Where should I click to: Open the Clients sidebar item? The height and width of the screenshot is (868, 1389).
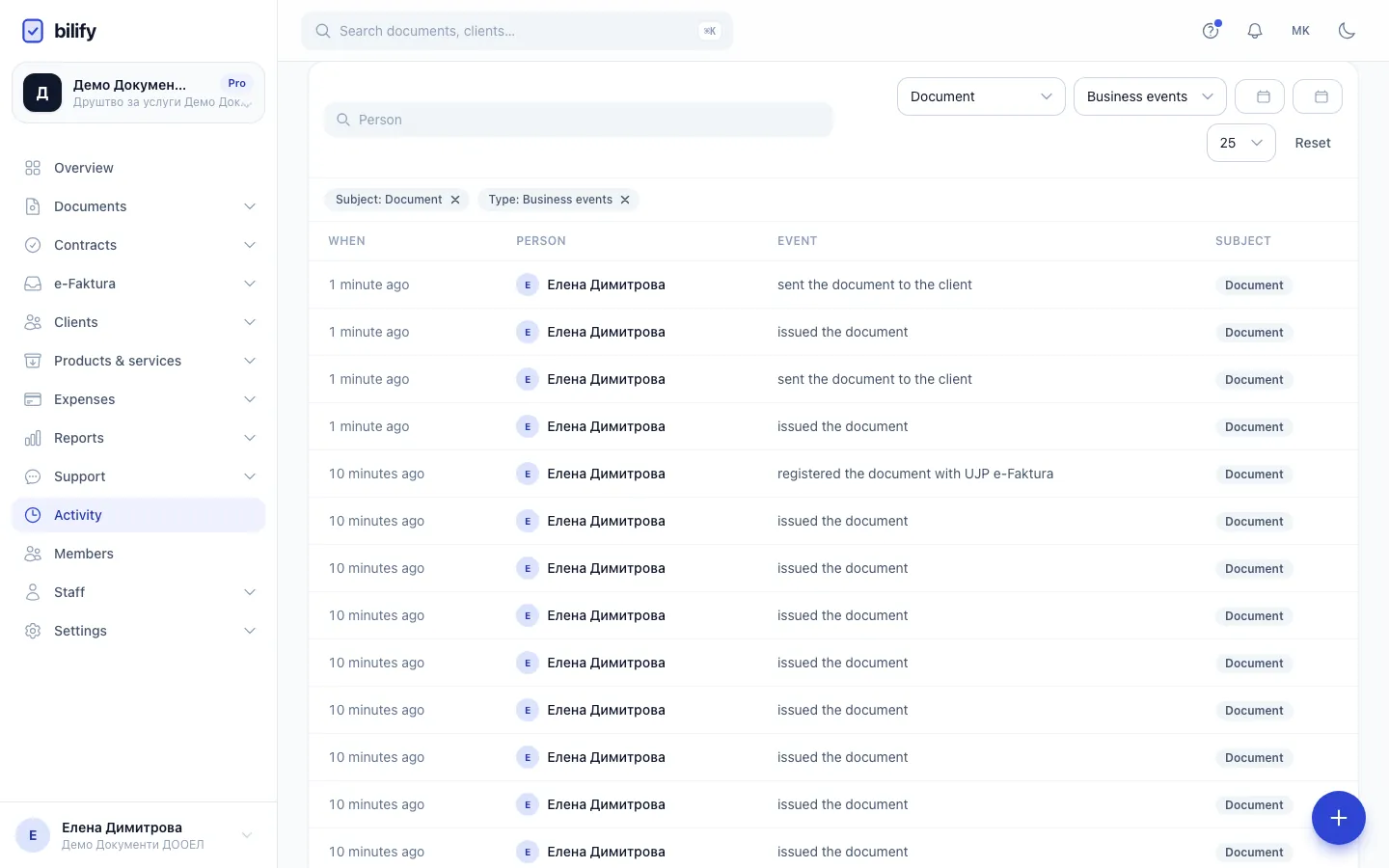tap(139, 322)
